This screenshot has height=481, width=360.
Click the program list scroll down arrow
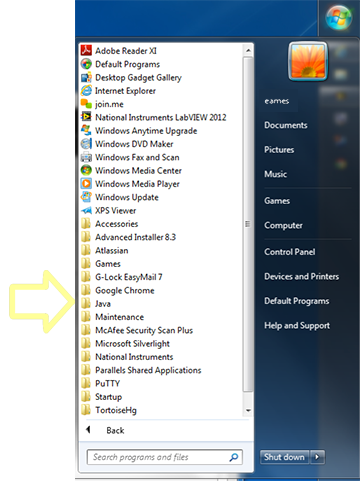248,410
